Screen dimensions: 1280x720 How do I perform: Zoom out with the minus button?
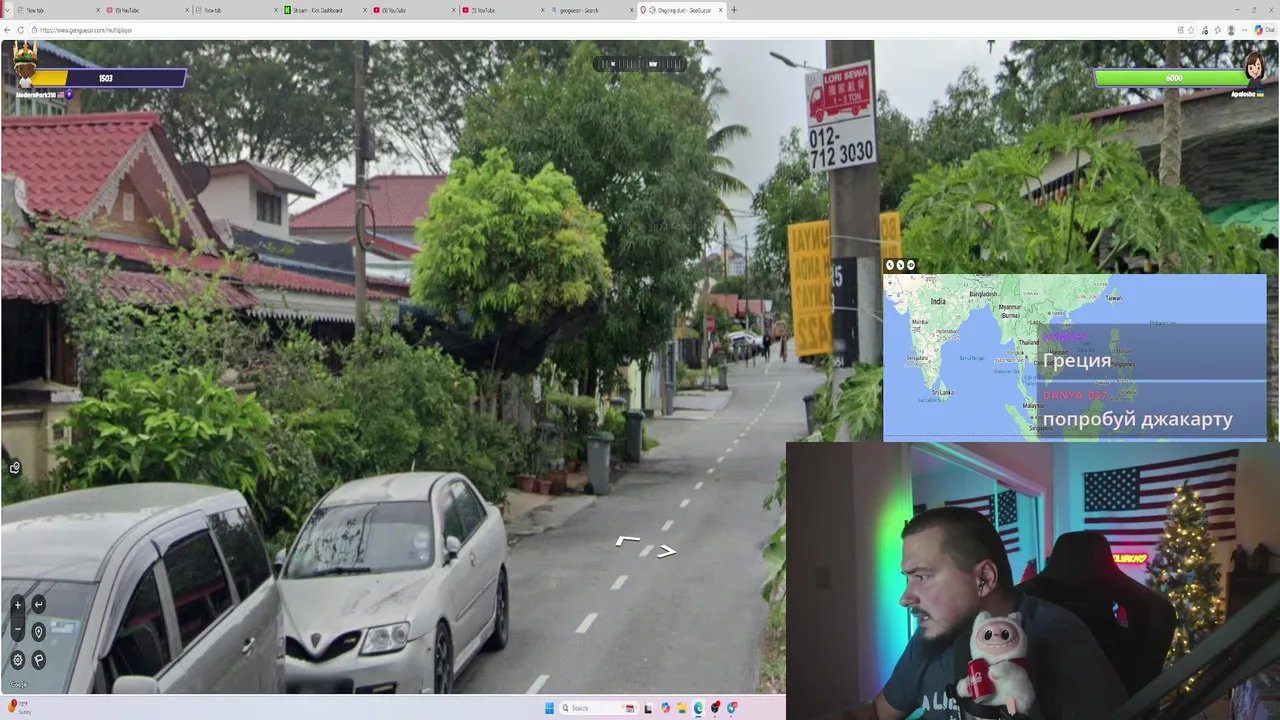pyautogui.click(x=17, y=630)
